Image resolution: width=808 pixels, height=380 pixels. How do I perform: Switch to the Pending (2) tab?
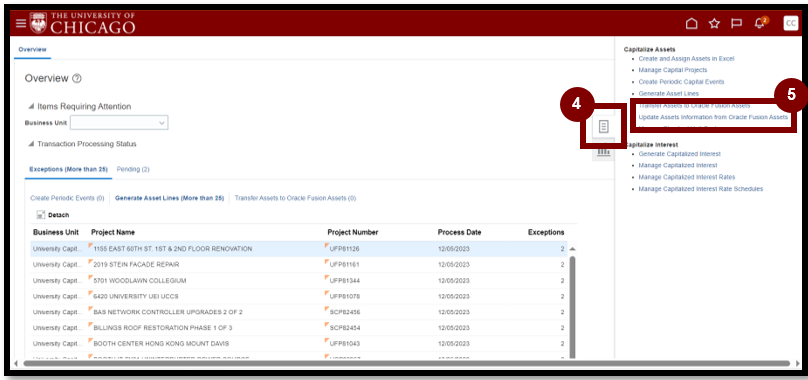[133, 169]
